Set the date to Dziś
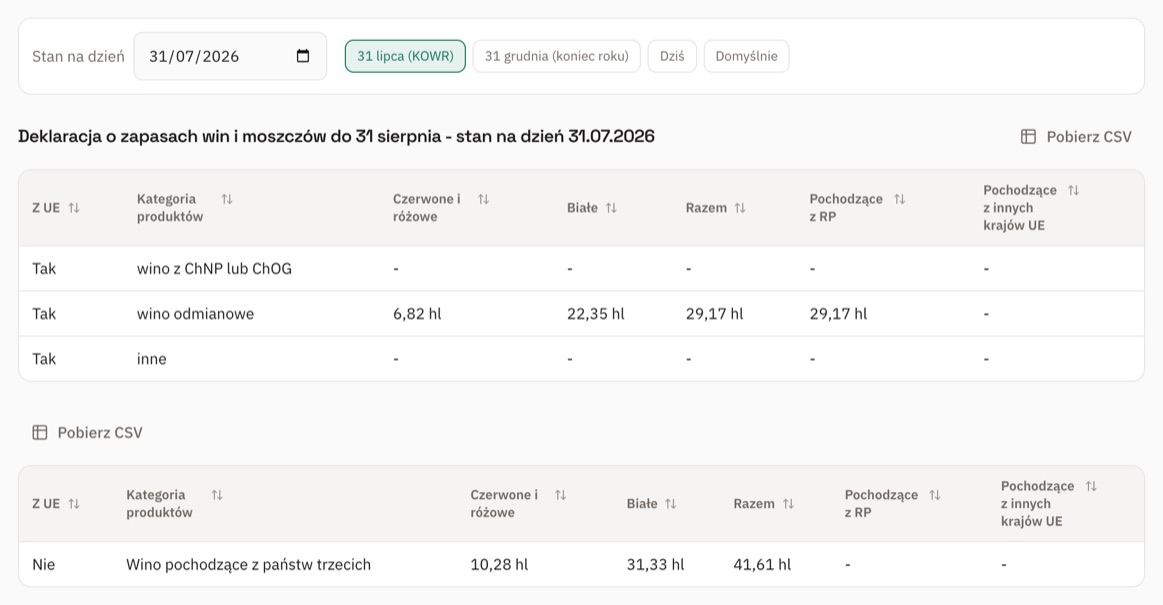The height and width of the screenshot is (605, 1163). pyautogui.click(x=672, y=56)
